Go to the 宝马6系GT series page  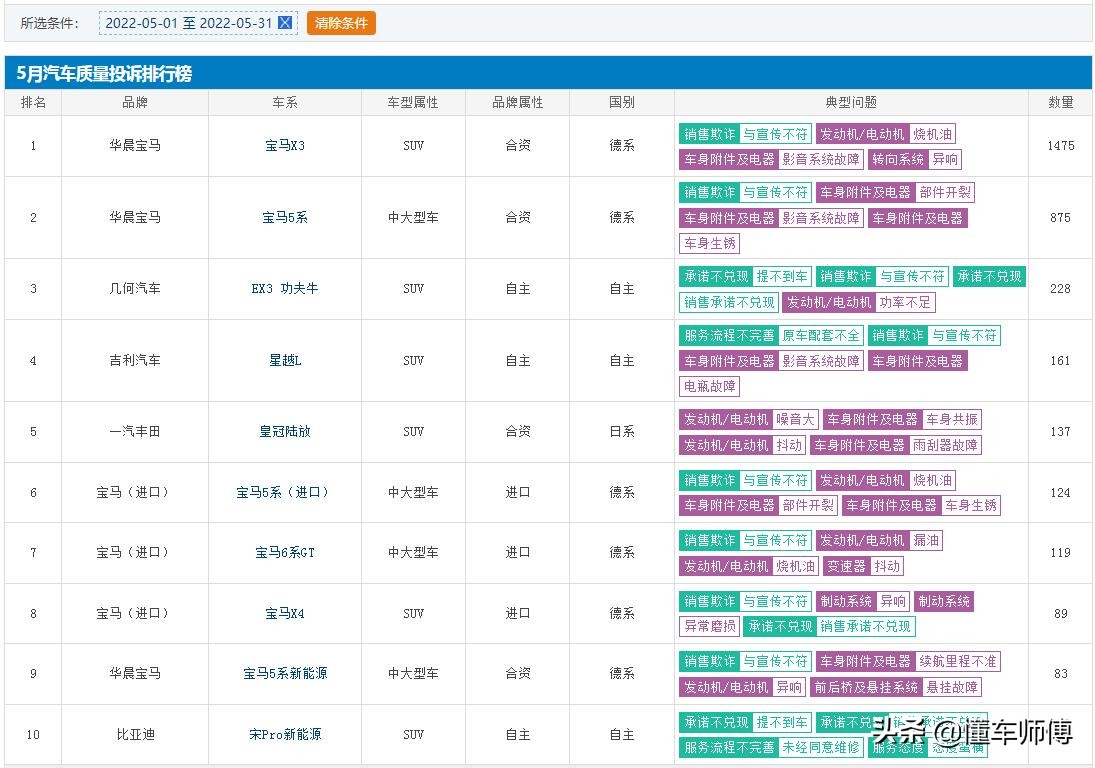(285, 553)
